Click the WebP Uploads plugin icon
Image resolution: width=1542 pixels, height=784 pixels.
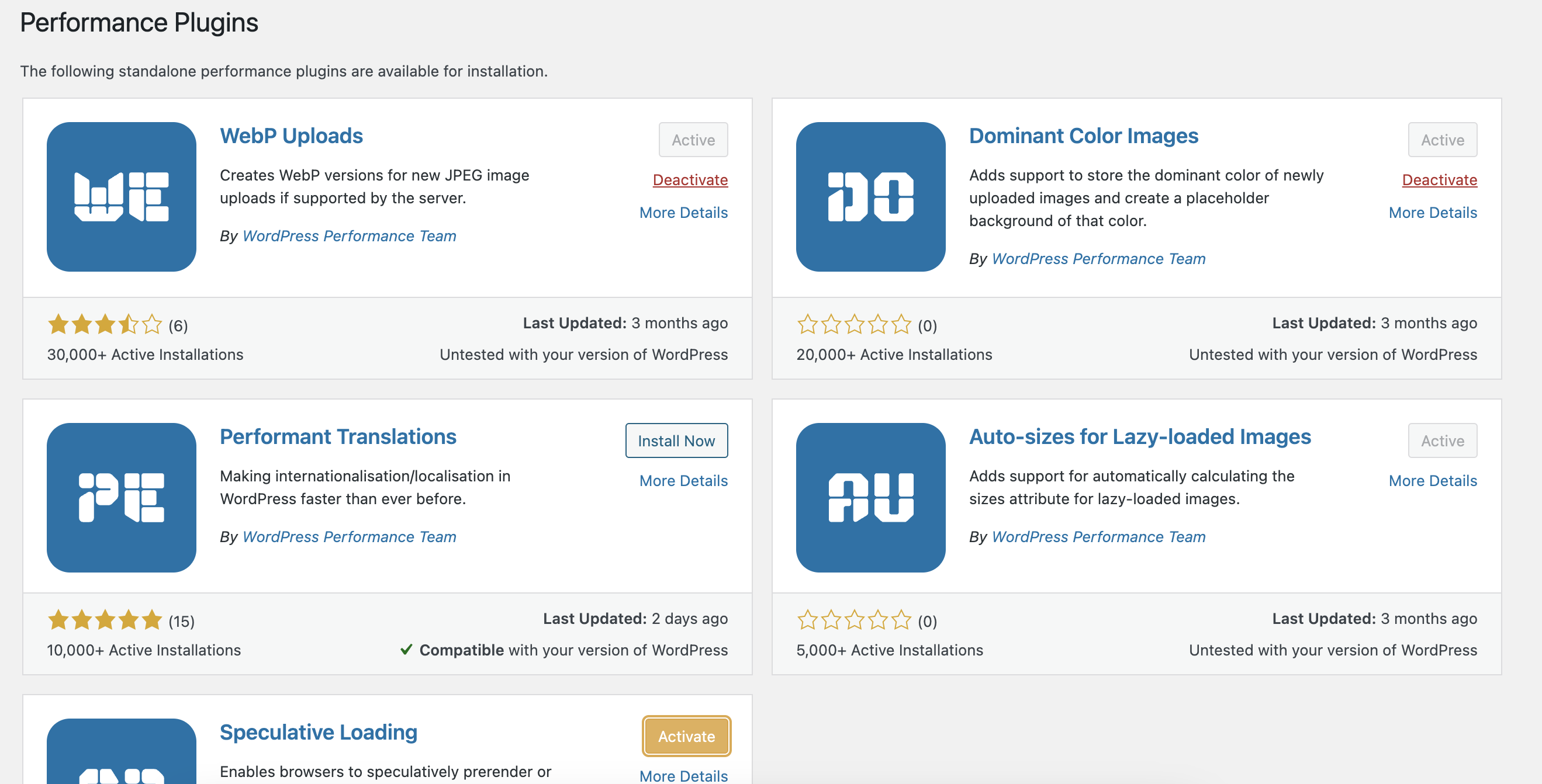click(x=122, y=197)
